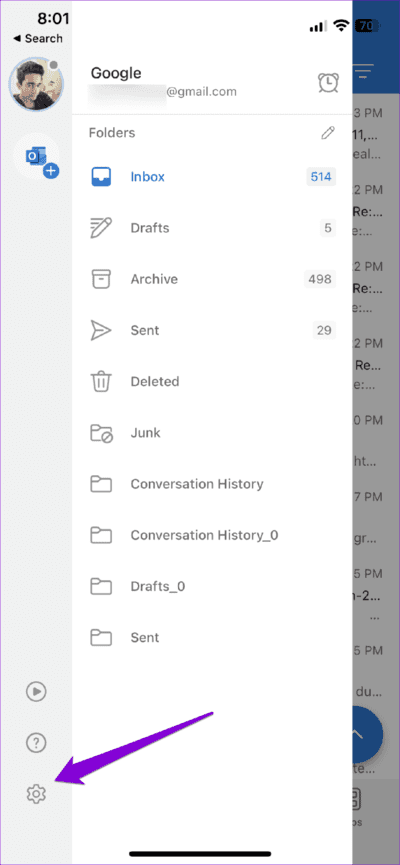Tap the Sent paper plane icon

(100, 330)
